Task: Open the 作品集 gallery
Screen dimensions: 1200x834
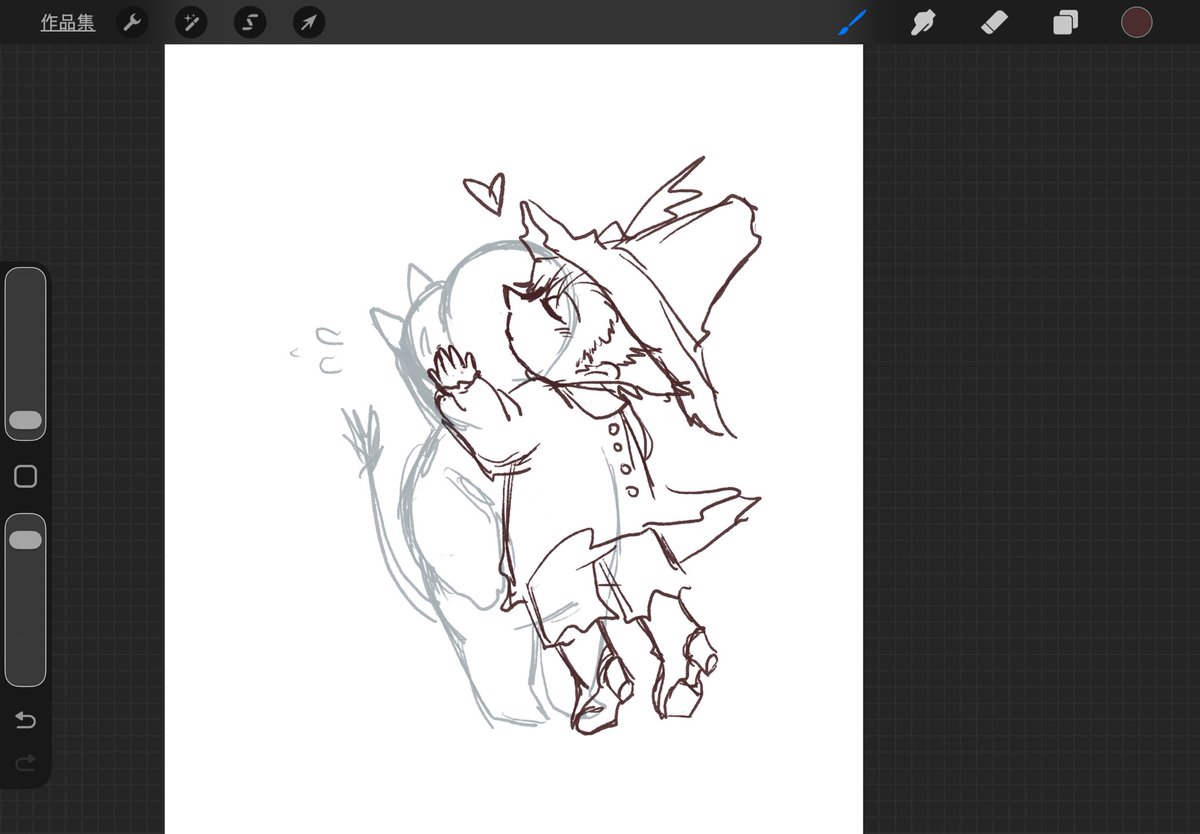Action: click(x=68, y=23)
